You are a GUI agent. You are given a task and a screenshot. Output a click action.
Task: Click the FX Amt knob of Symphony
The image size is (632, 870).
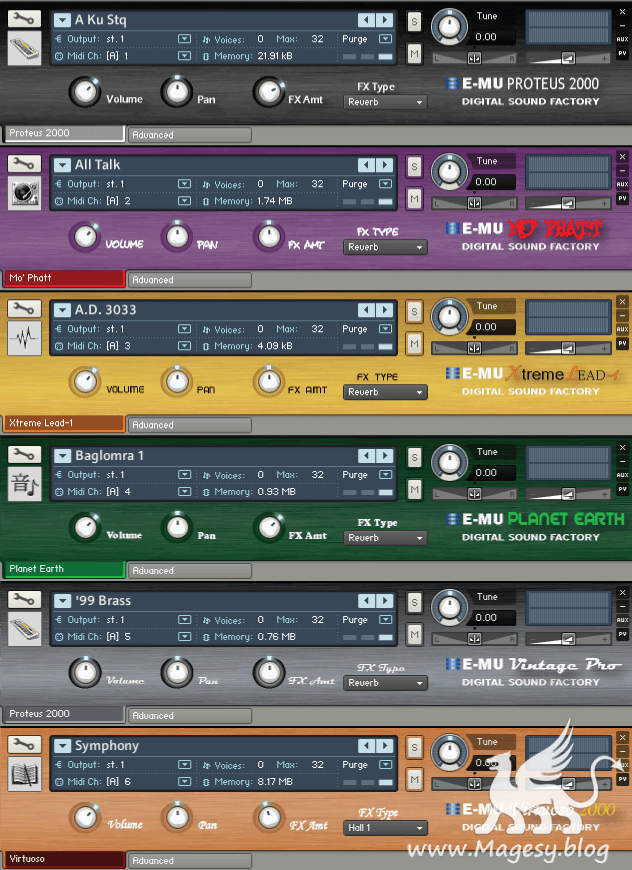[x=269, y=817]
